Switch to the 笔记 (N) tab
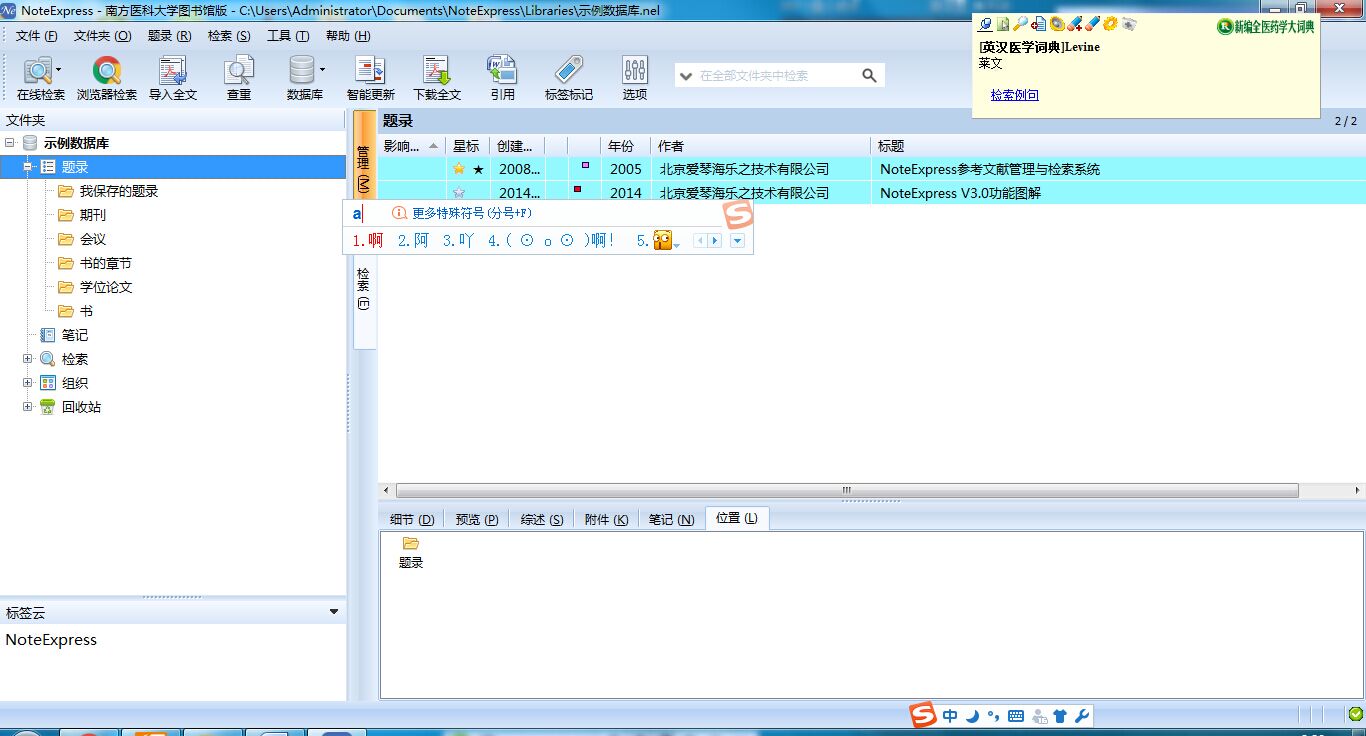This screenshot has height=736, width=1366. coord(672,519)
